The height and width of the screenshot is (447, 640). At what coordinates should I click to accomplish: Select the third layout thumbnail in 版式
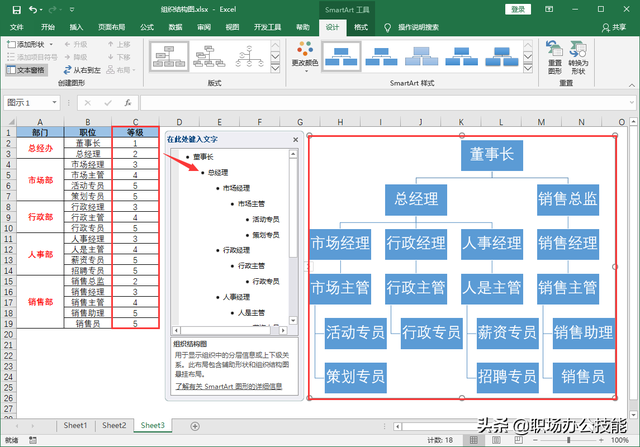[x=249, y=57]
